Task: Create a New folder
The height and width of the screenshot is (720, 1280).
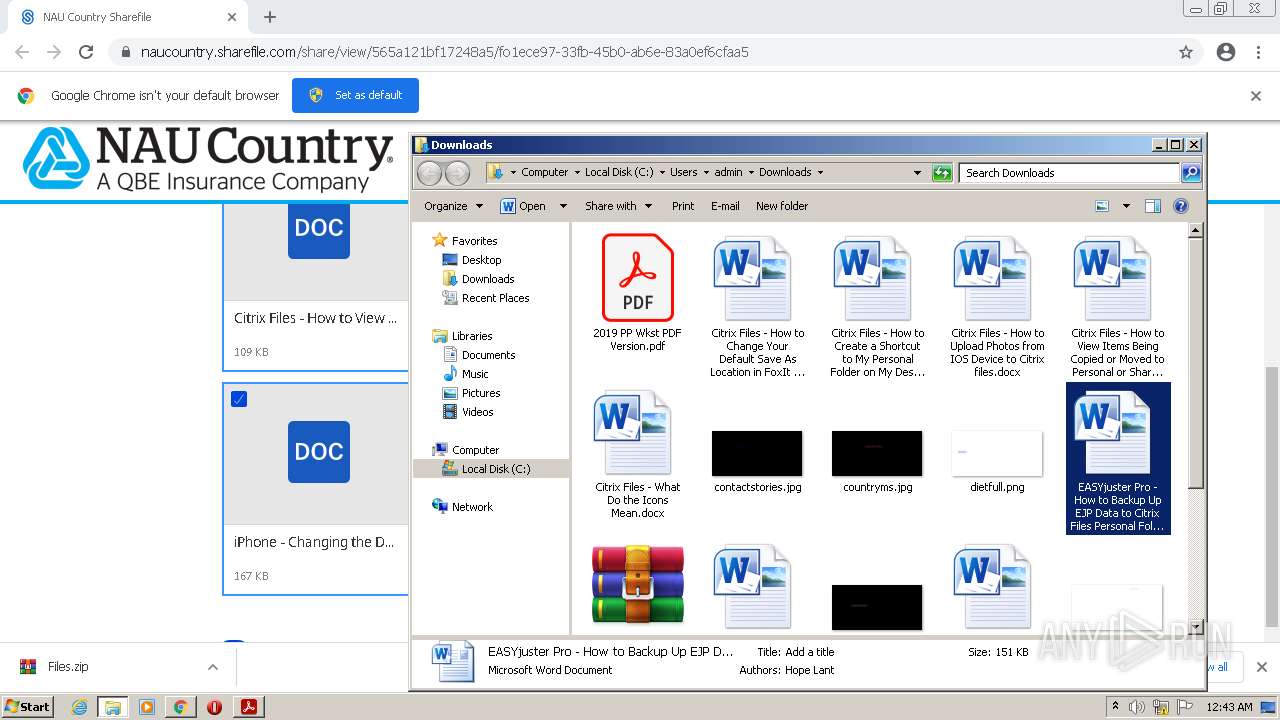Action: coord(782,206)
